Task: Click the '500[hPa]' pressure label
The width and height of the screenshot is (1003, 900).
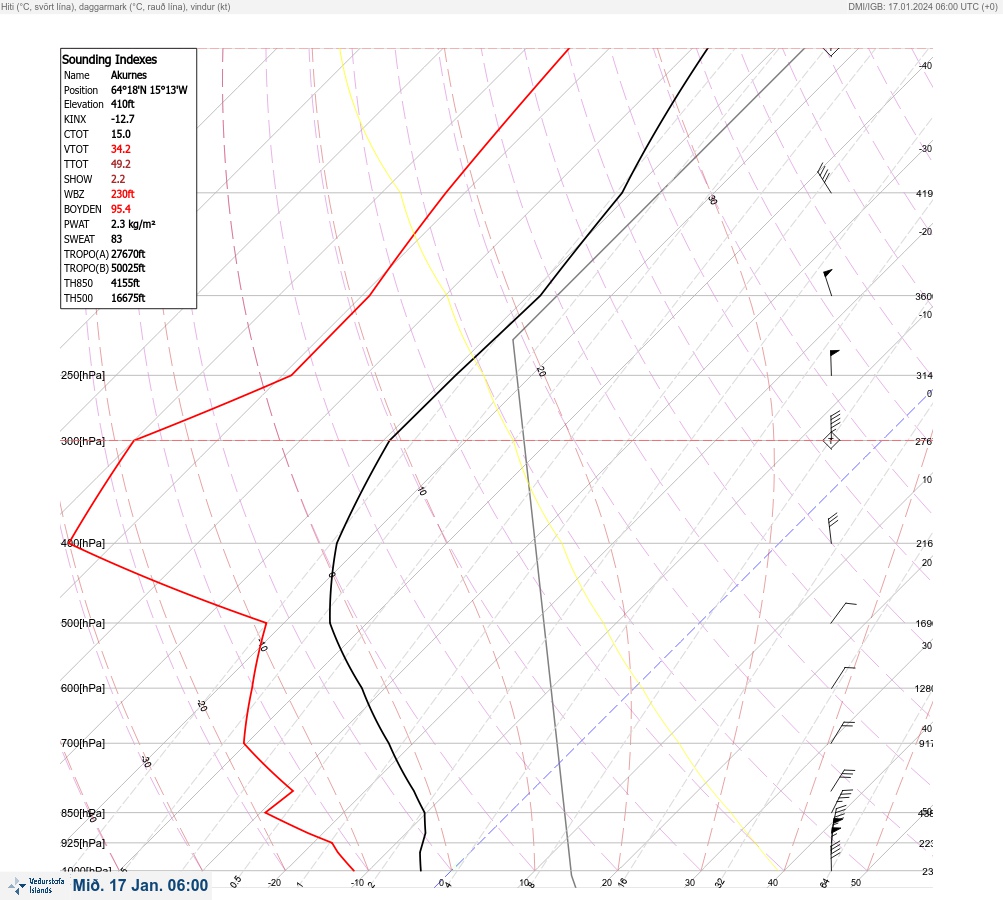Action: pos(83,623)
